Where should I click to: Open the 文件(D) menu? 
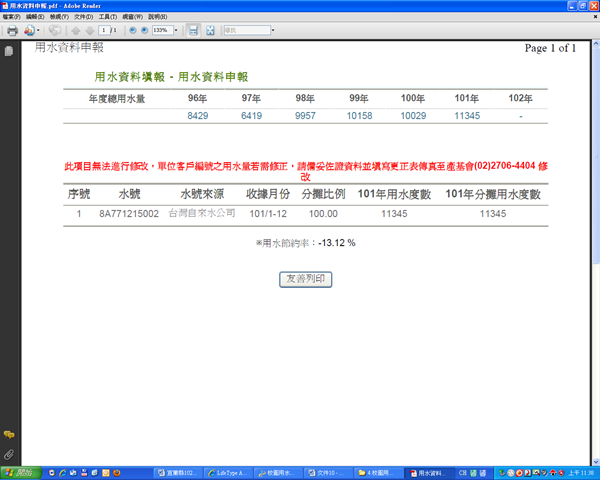[83, 17]
